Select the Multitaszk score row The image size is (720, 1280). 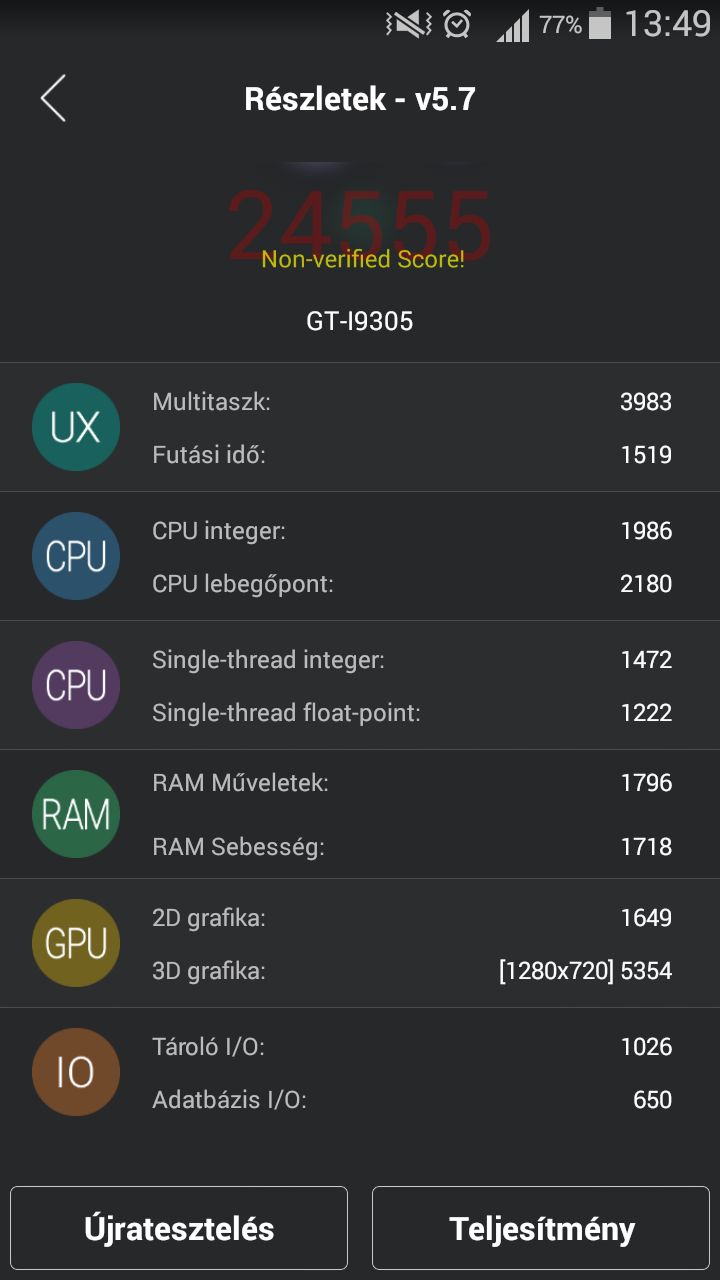pos(412,402)
